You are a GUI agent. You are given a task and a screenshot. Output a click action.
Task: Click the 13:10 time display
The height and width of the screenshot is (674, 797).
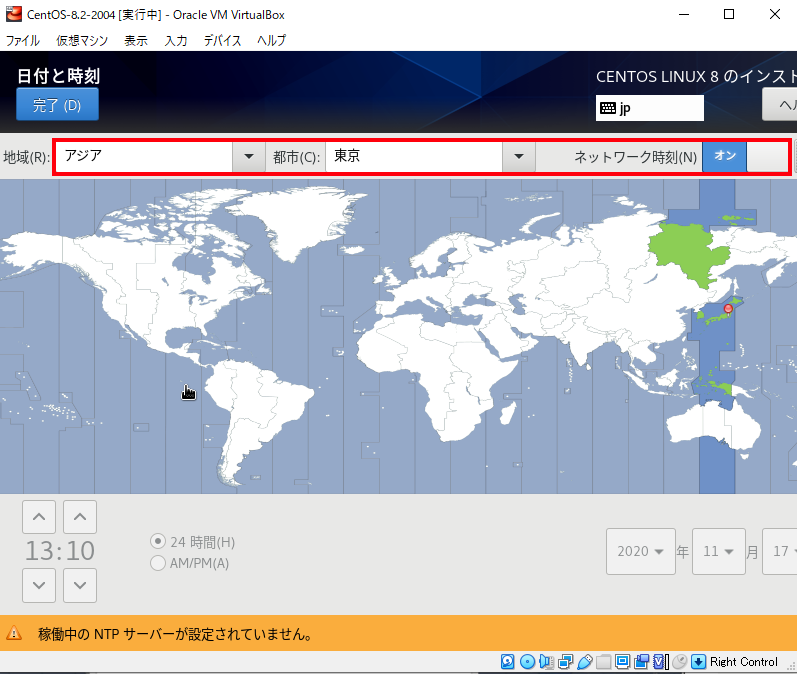click(60, 551)
